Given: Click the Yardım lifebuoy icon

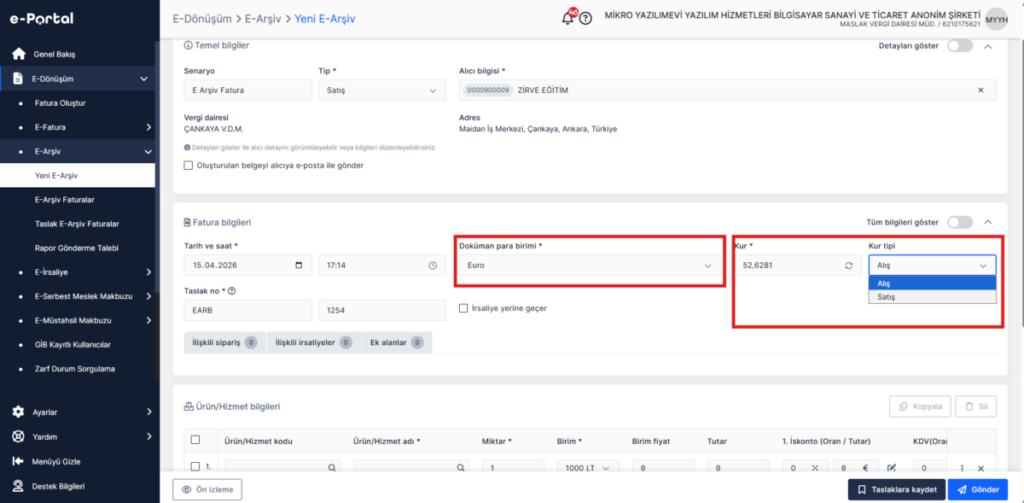Looking at the screenshot, I should pyautogui.click(x=19, y=436).
